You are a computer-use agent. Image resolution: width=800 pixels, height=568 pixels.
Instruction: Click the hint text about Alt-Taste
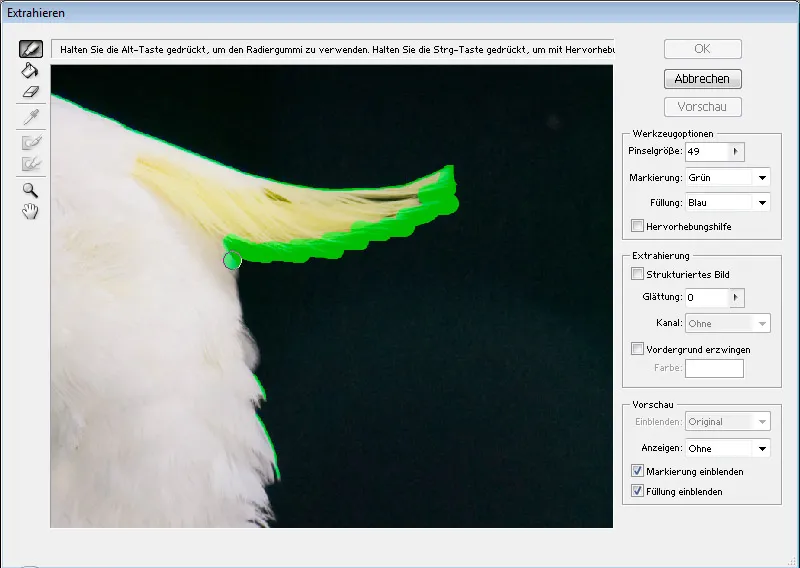(337, 50)
